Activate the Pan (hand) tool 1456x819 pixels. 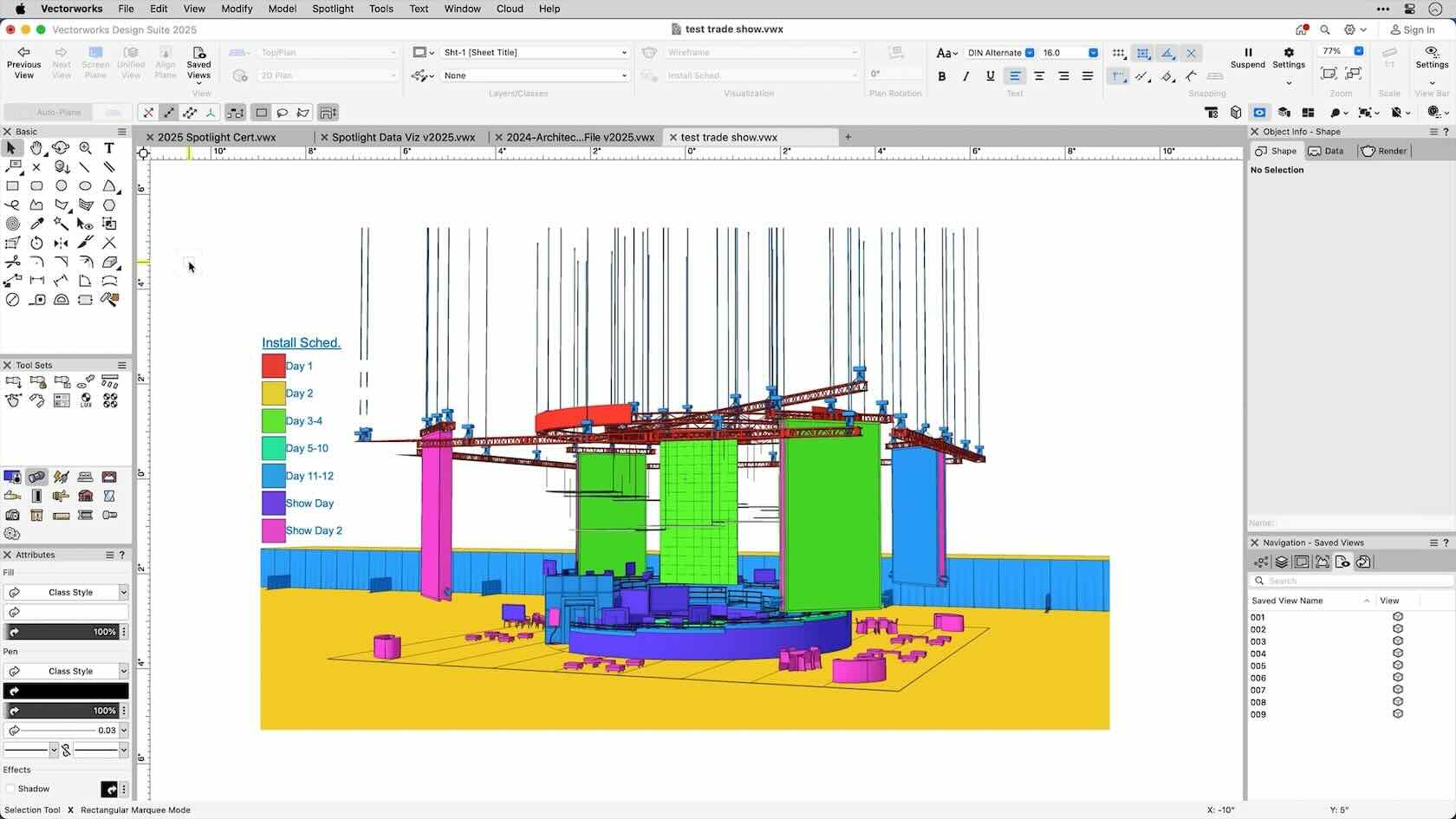[x=36, y=148]
